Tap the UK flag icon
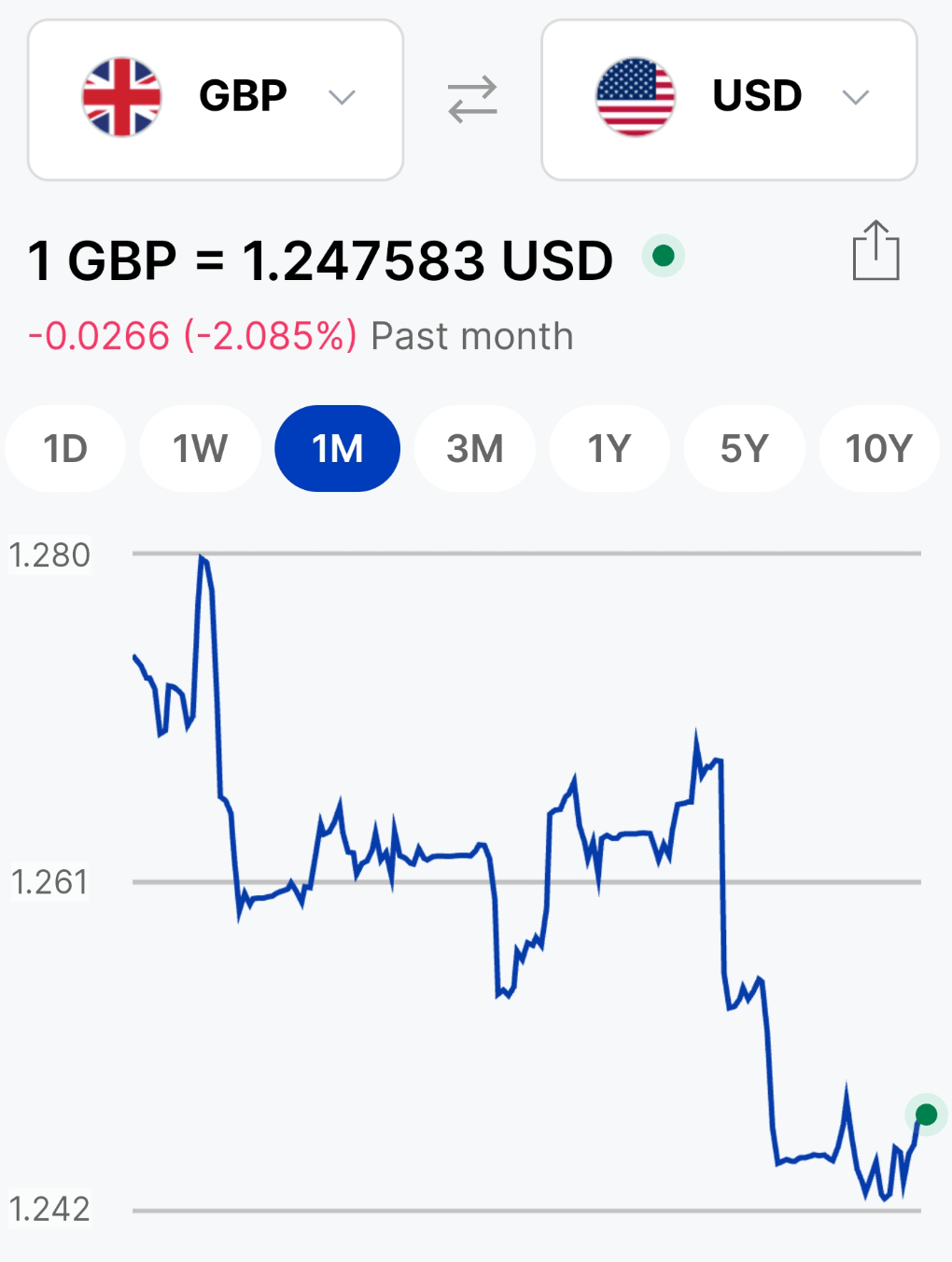The height and width of the screenshot is (1262, 952). click(x=121, y=97)
